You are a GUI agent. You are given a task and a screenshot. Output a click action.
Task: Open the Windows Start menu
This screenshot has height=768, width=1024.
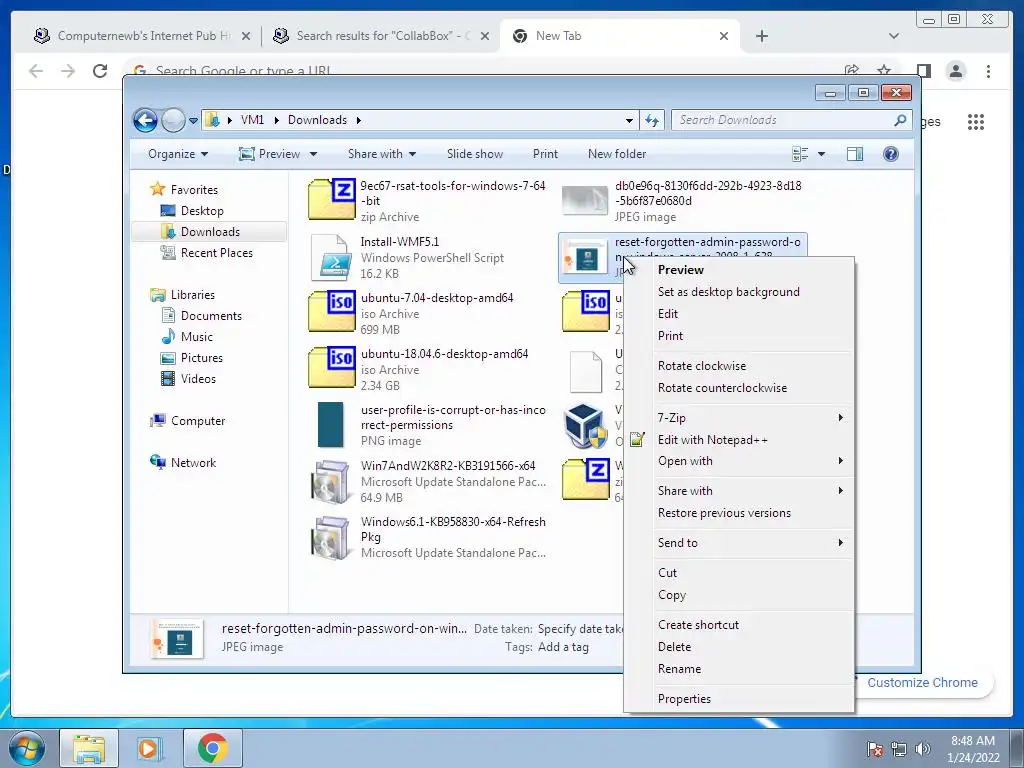[x=26, y=748]
